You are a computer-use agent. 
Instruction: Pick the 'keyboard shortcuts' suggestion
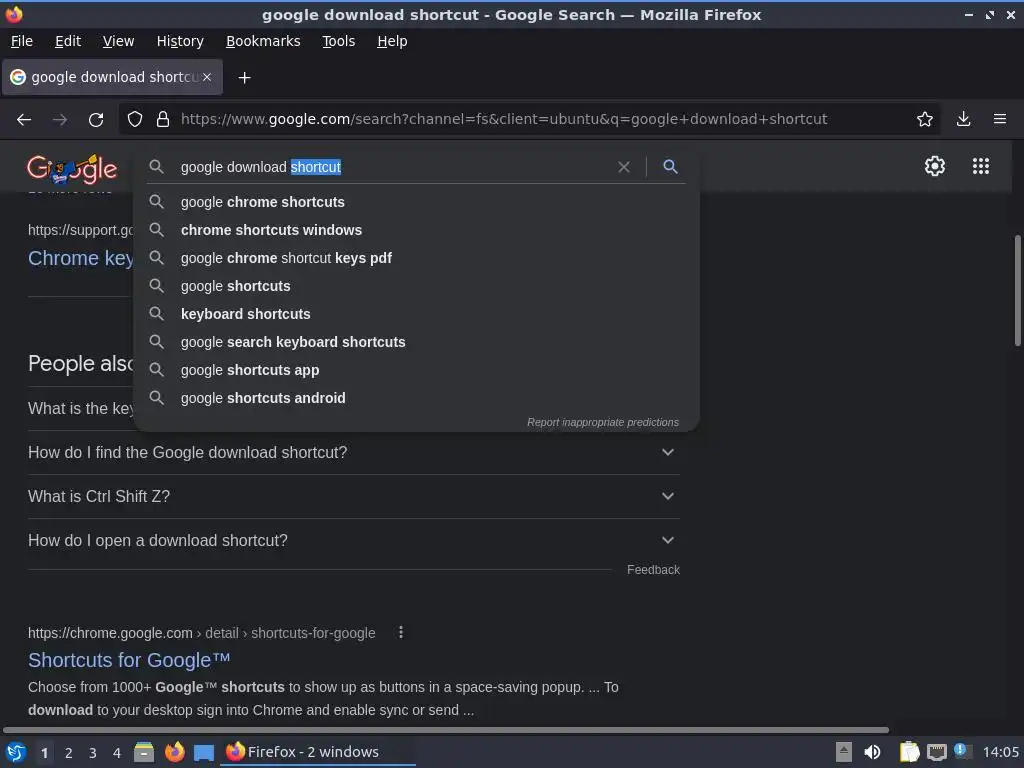416,314
